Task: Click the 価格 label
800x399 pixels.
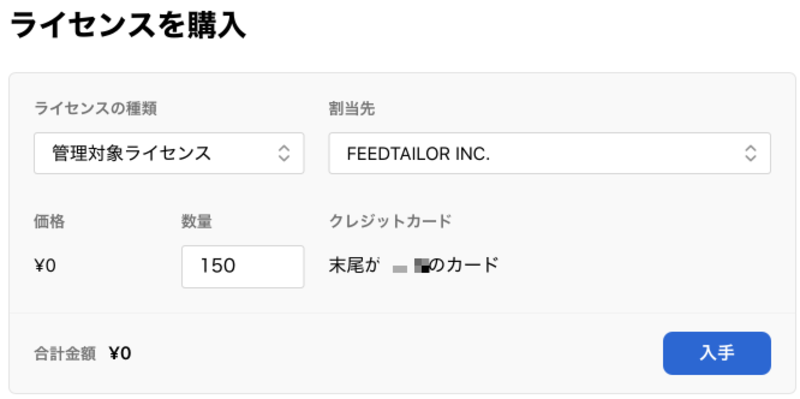Action: tap(49, 221)
